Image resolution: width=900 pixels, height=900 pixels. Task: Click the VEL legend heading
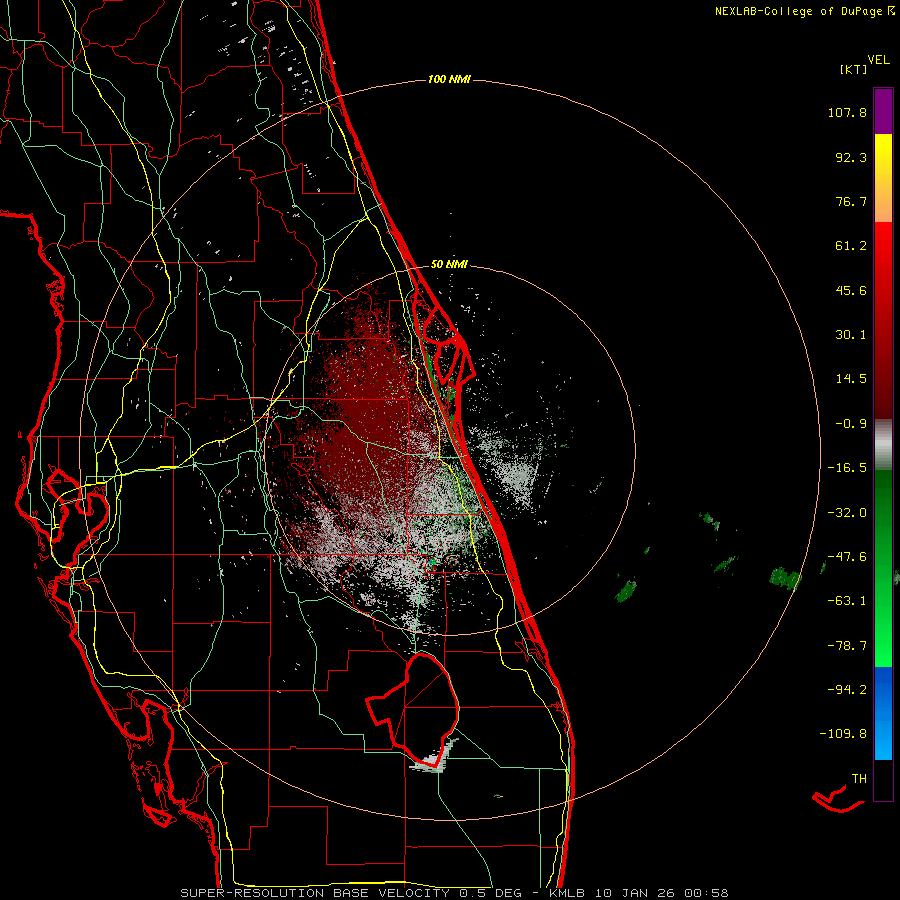(879, 60)
